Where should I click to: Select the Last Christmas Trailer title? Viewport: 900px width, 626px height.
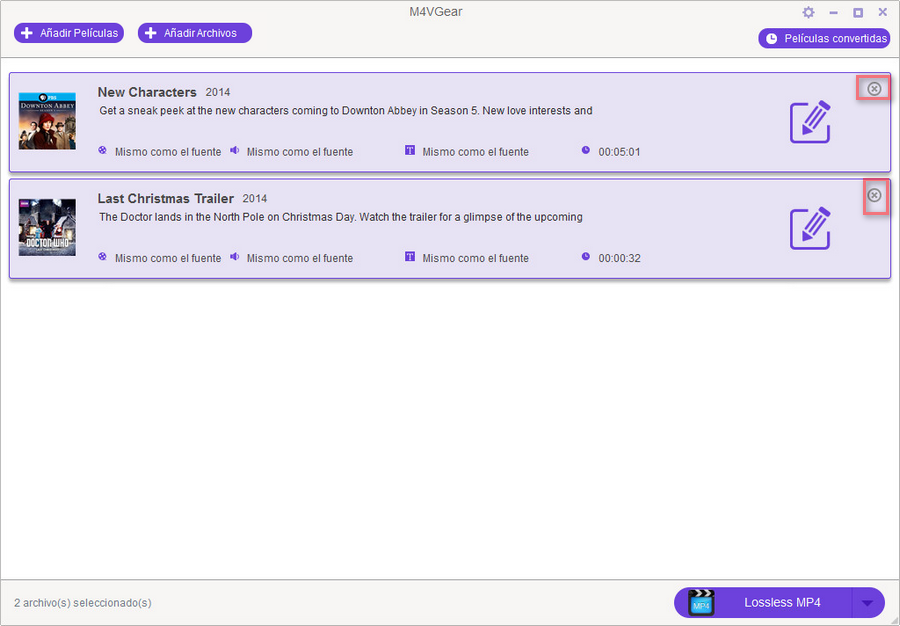165,199
